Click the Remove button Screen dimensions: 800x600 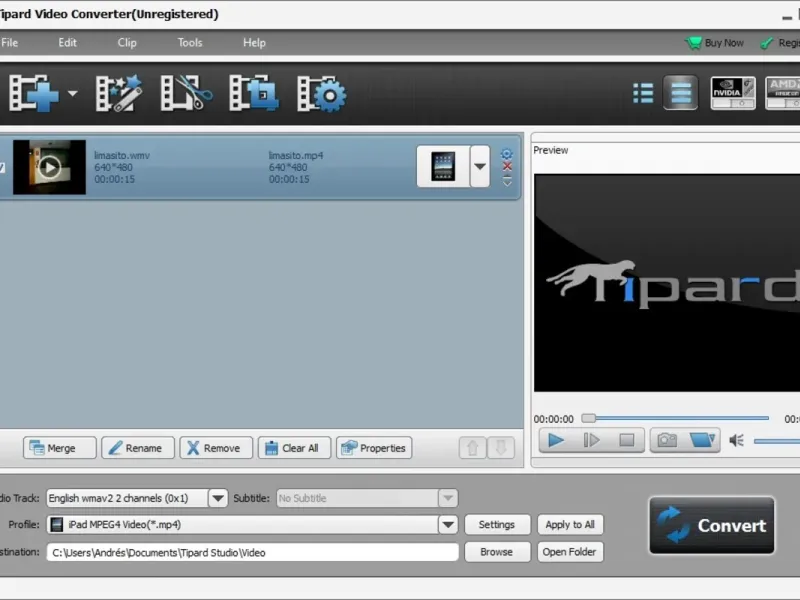coord(216,448)
